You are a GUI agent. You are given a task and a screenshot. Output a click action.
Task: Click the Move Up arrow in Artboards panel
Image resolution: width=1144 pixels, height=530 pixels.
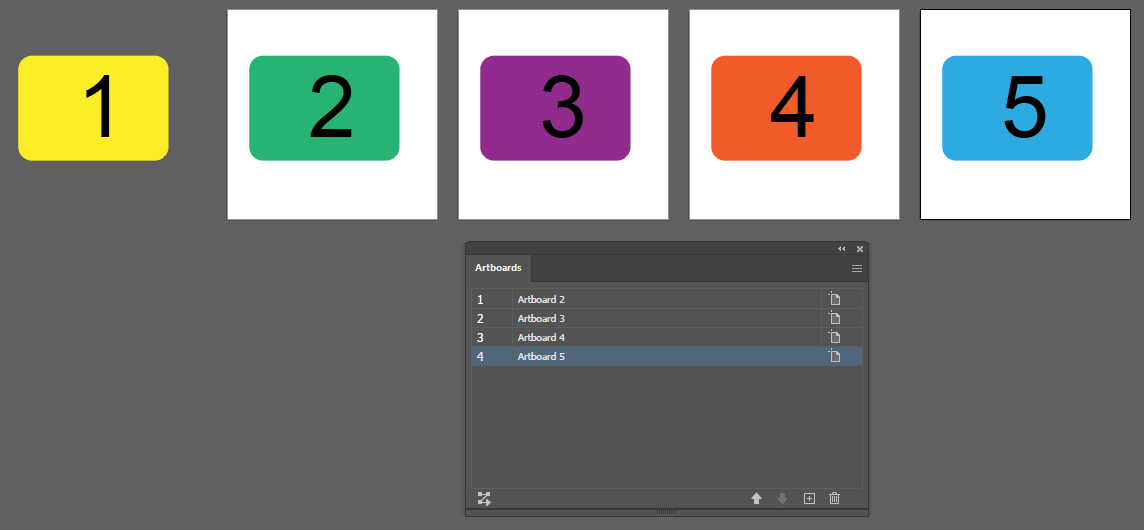757,498
